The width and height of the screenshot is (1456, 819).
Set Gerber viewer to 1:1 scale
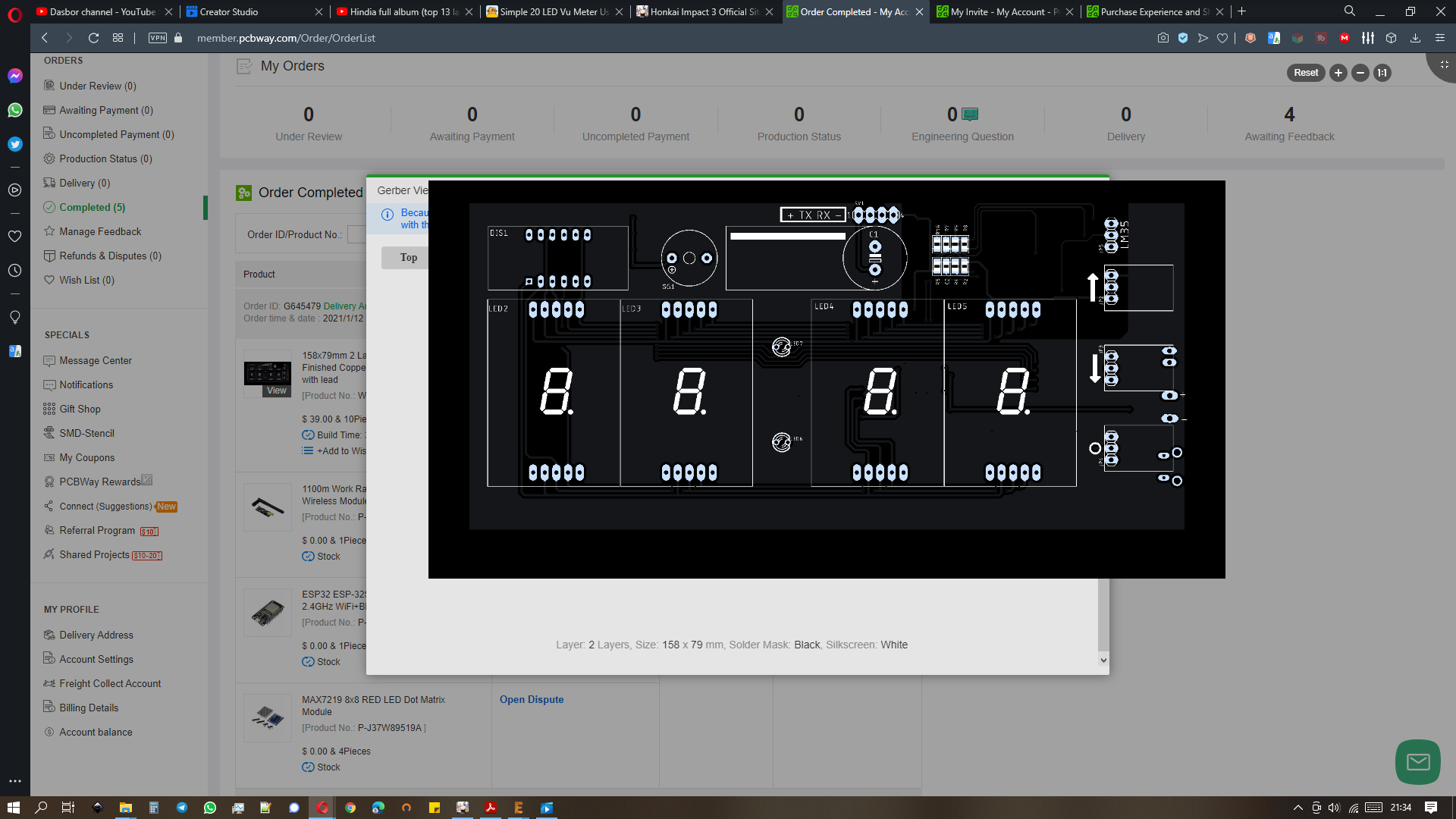[x=1382, y=73]
